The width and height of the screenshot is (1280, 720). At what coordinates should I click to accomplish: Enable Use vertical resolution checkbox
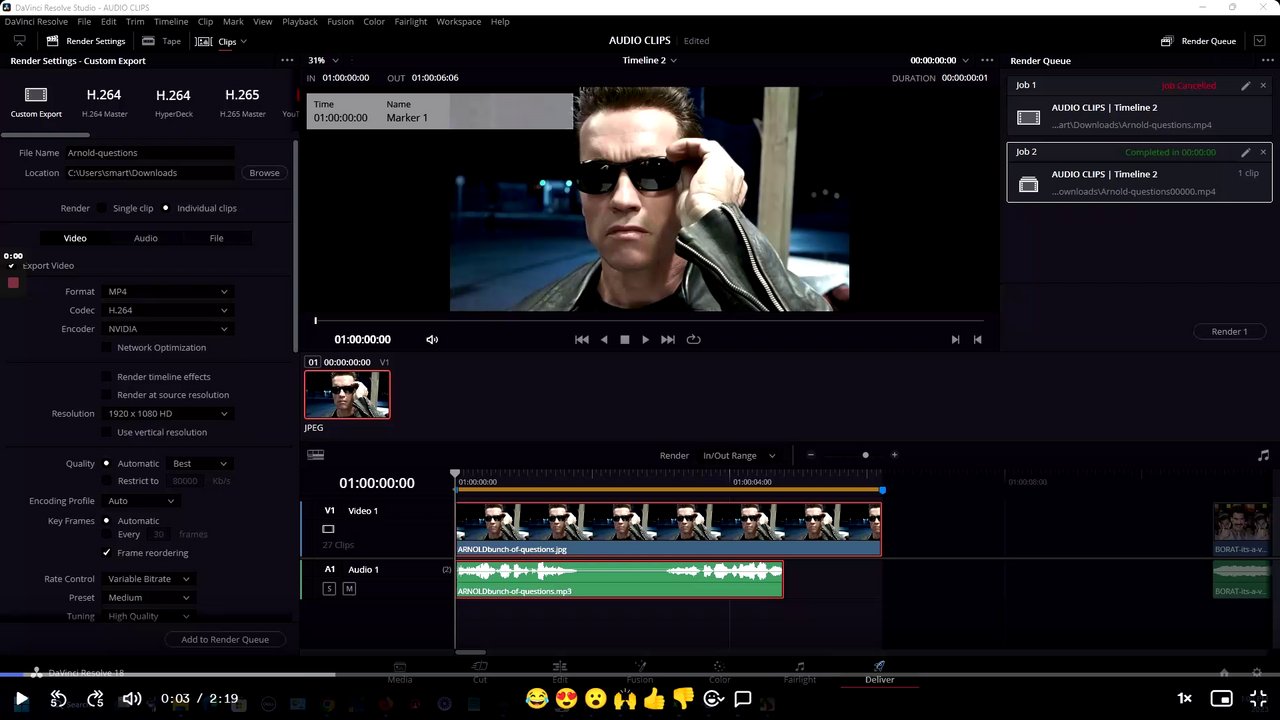(x=107, y=432)
